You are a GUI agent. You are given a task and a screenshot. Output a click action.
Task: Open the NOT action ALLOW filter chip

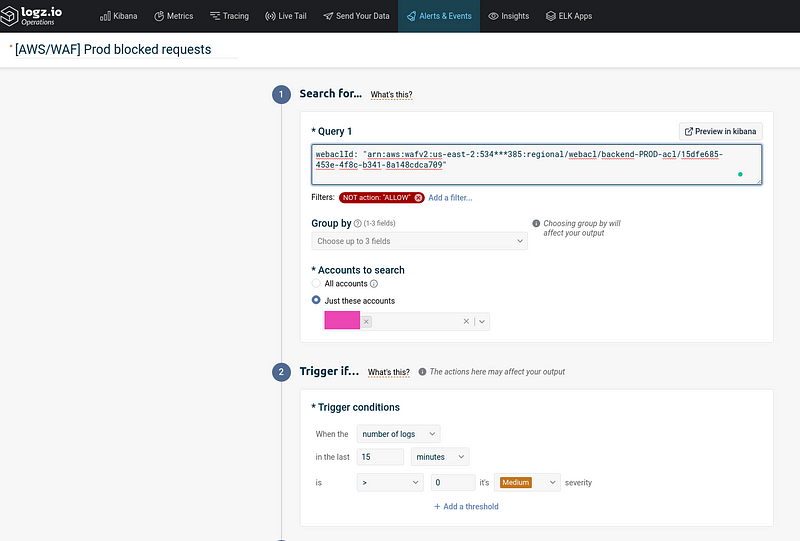(x=377, y=198)
